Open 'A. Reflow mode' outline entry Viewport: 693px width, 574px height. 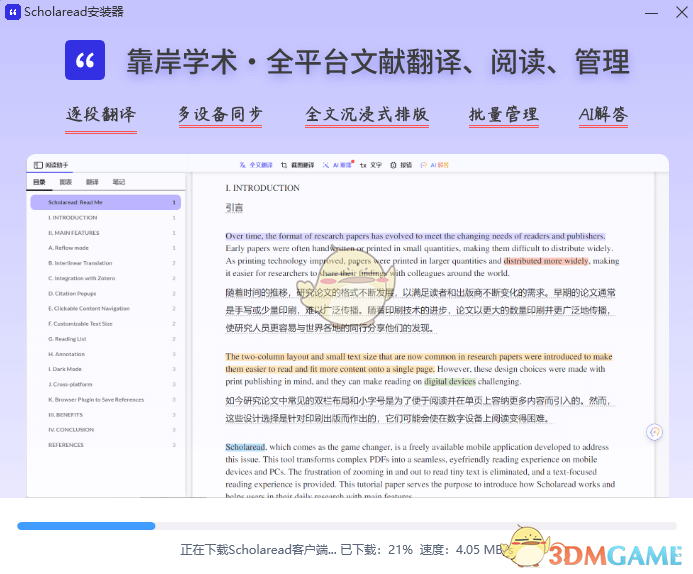pos(106,248)
